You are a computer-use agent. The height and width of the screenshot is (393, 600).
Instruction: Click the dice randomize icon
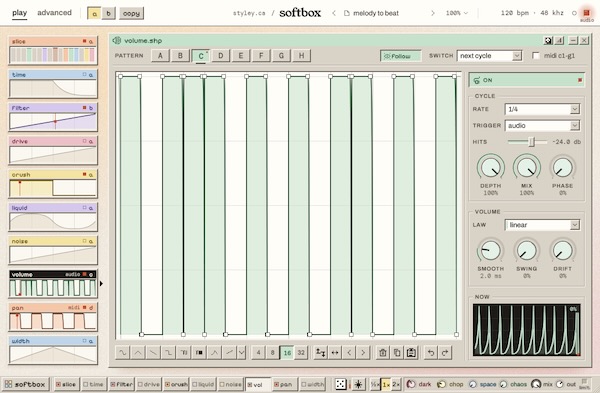(341, 384)
